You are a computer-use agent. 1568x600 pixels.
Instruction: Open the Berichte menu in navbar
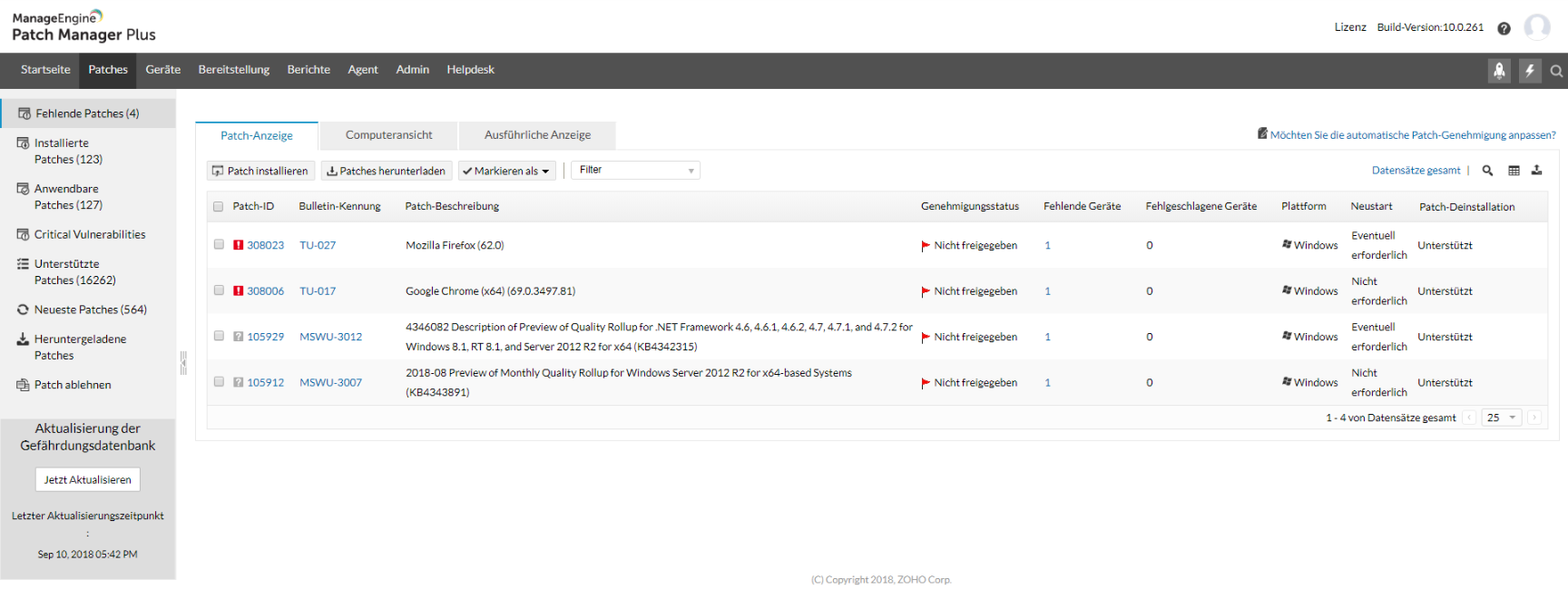point(309,70)
